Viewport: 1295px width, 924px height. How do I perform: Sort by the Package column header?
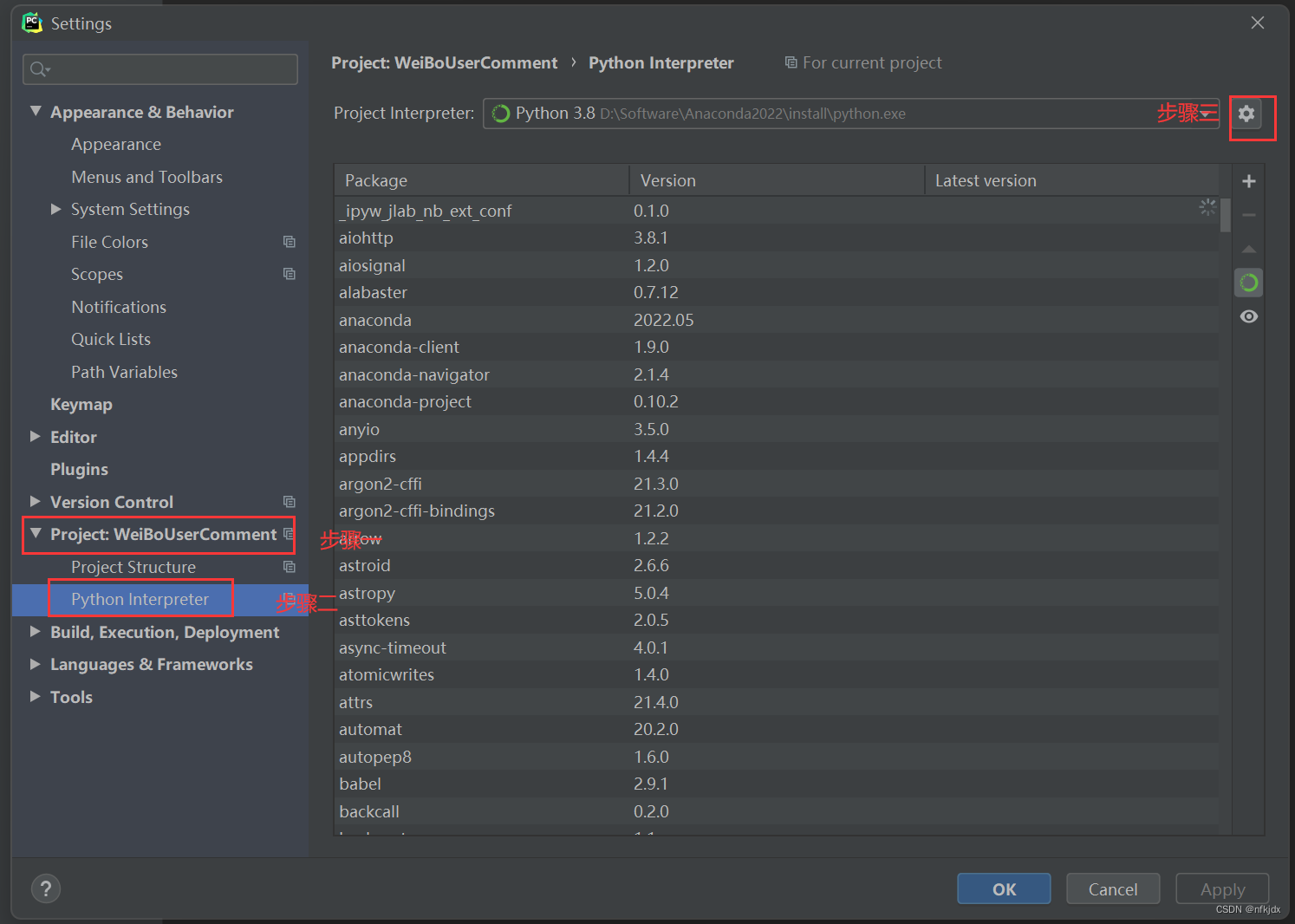click(x=481, y=180)
